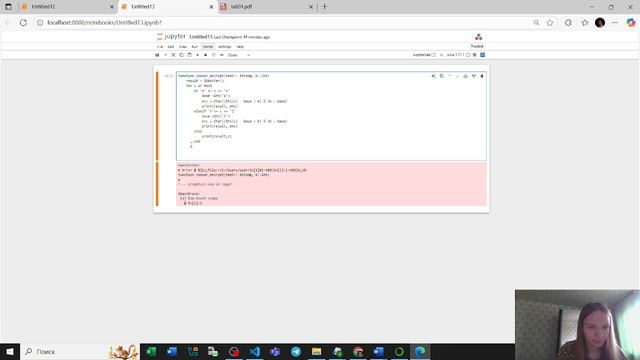Click the address bar URL field
This screenshot has width=640, height=360.
coord(286,22)
